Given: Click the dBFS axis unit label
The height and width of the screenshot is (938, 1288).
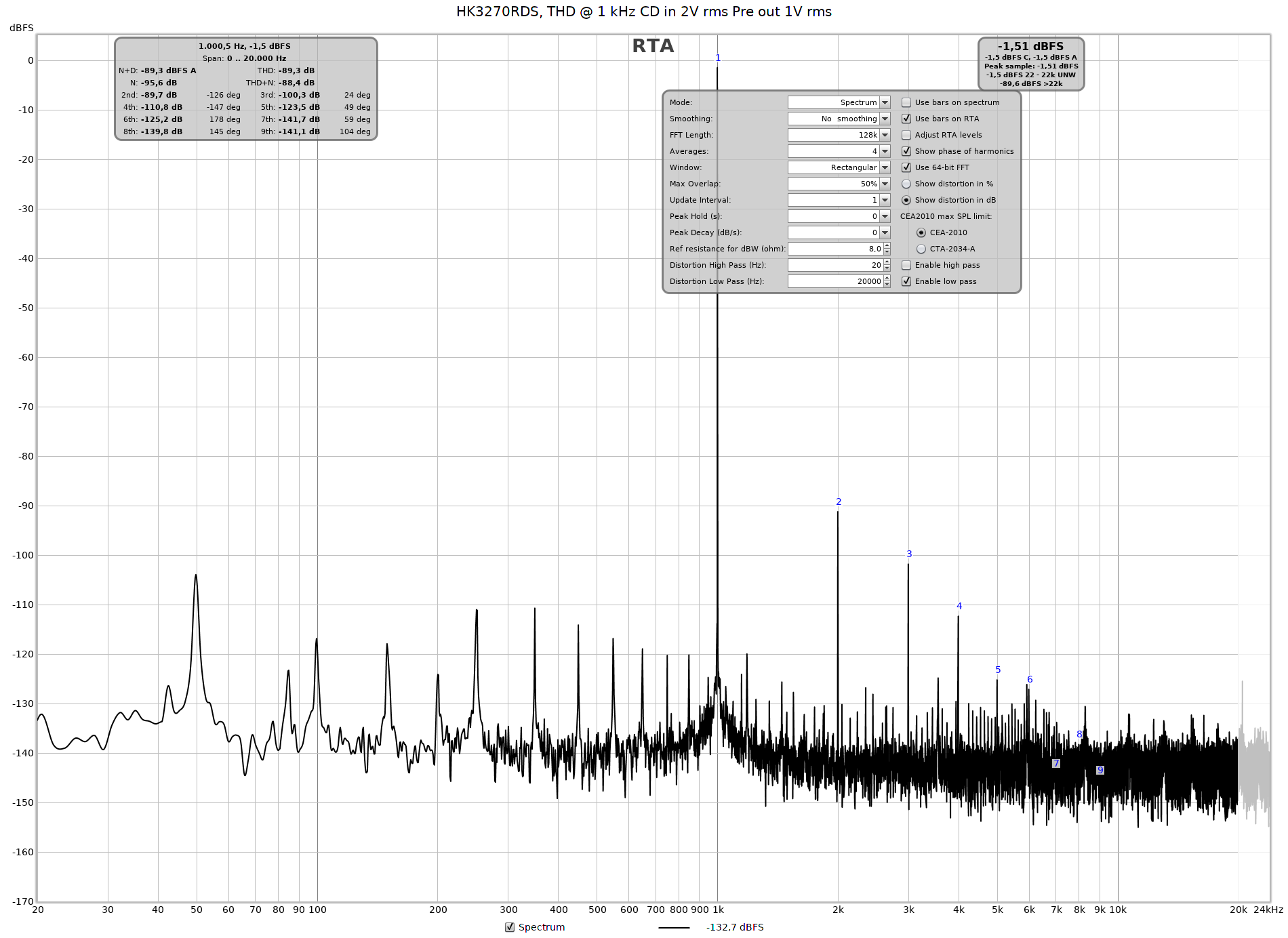Looking at the screenshot, I should click(22, 28).
